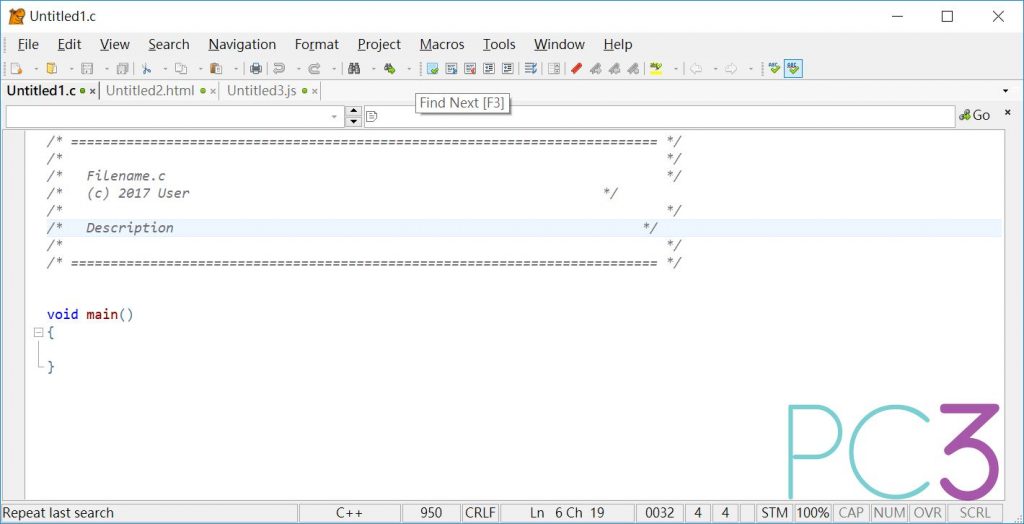This screenshot has width=1024, height=524.
Task: Open the dropdown arrow beside the Paste icon
Action: point(236,69)
